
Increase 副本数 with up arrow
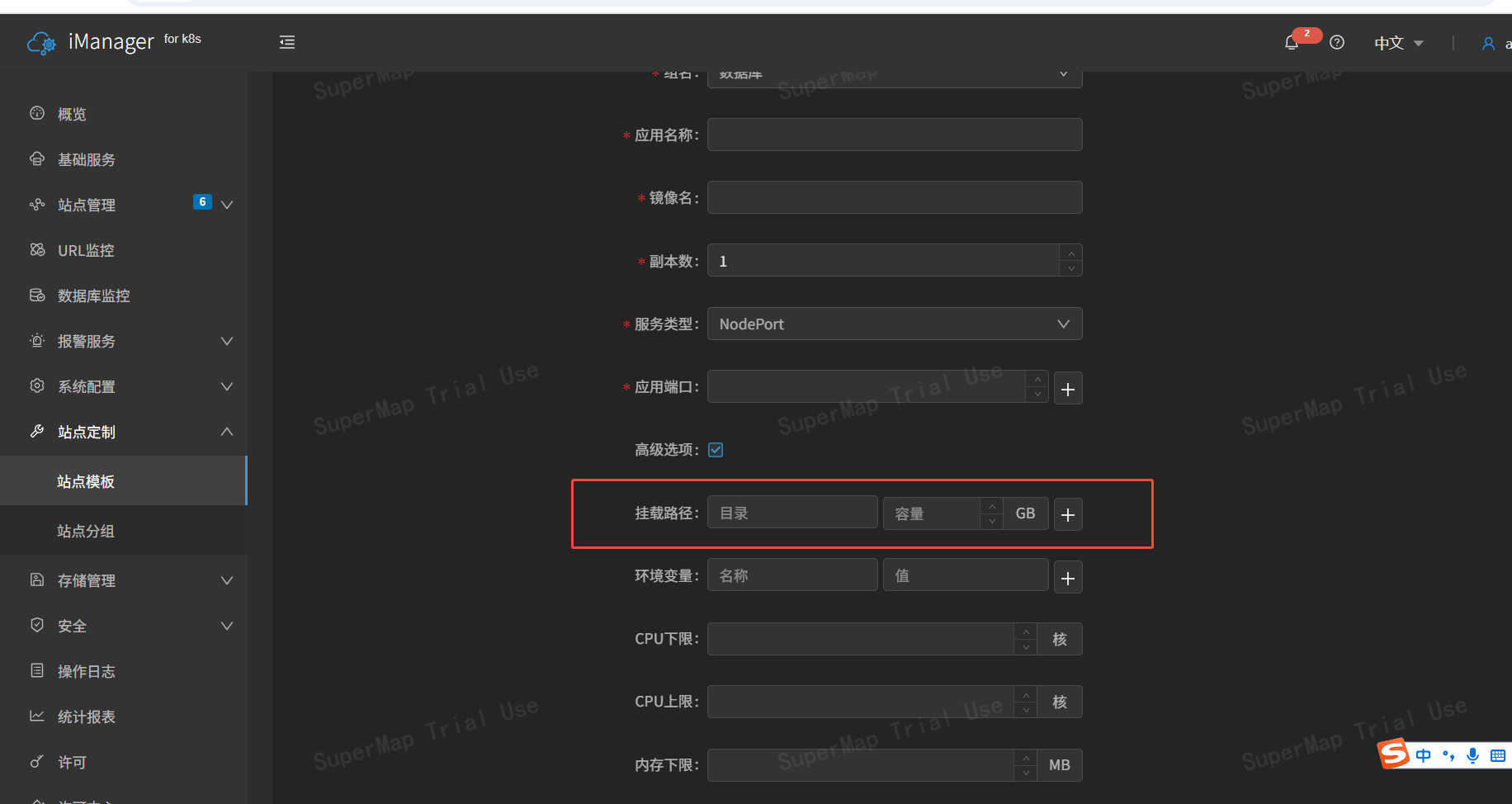click(1071, 253)
